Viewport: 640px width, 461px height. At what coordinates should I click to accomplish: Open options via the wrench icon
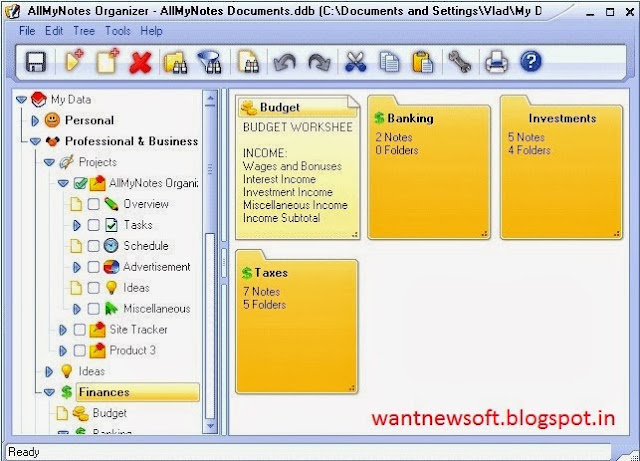pyautogui.click(x=460, y=62)
